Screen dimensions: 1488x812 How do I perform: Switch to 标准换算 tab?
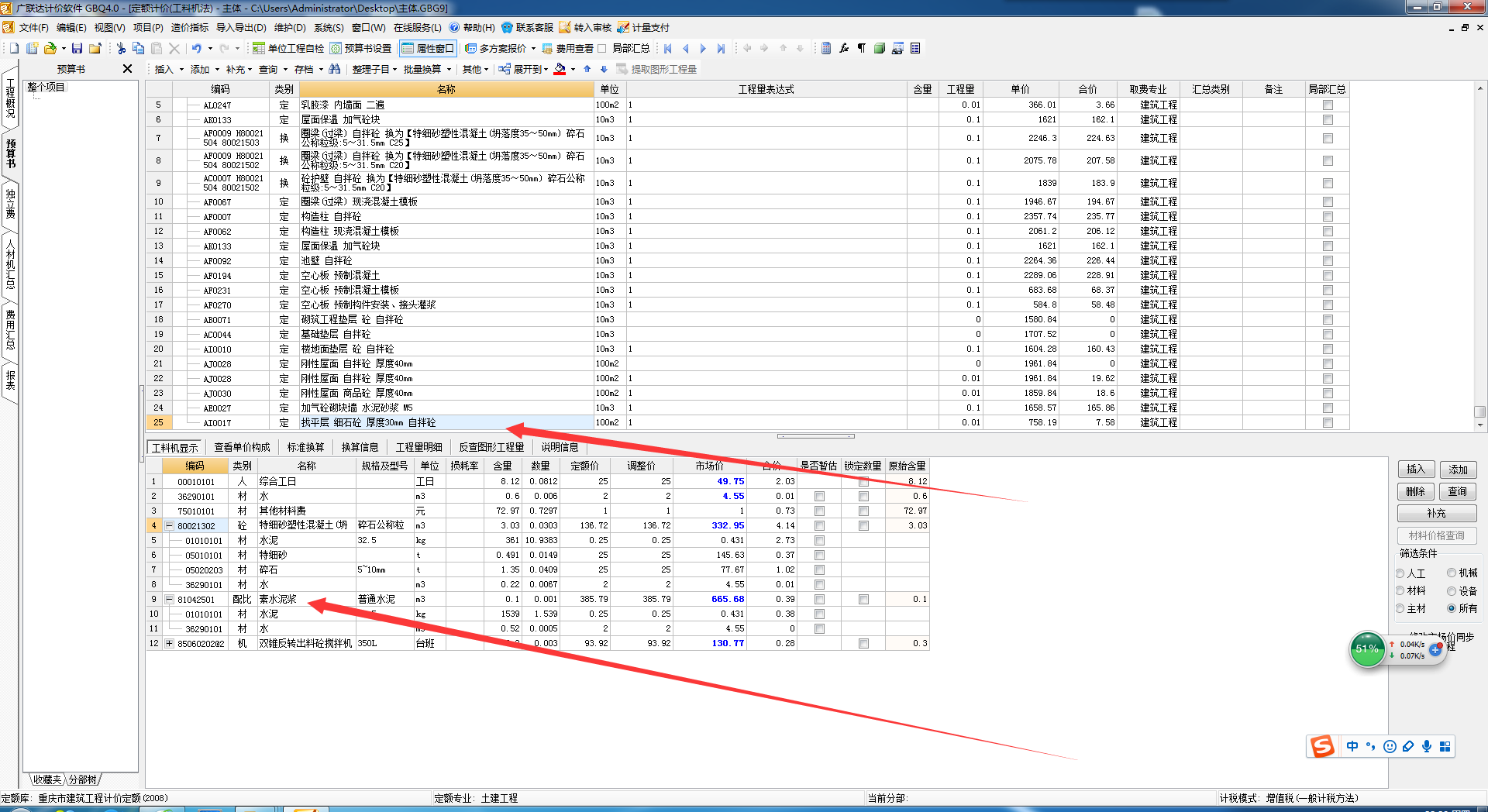[x=305, y=447]
